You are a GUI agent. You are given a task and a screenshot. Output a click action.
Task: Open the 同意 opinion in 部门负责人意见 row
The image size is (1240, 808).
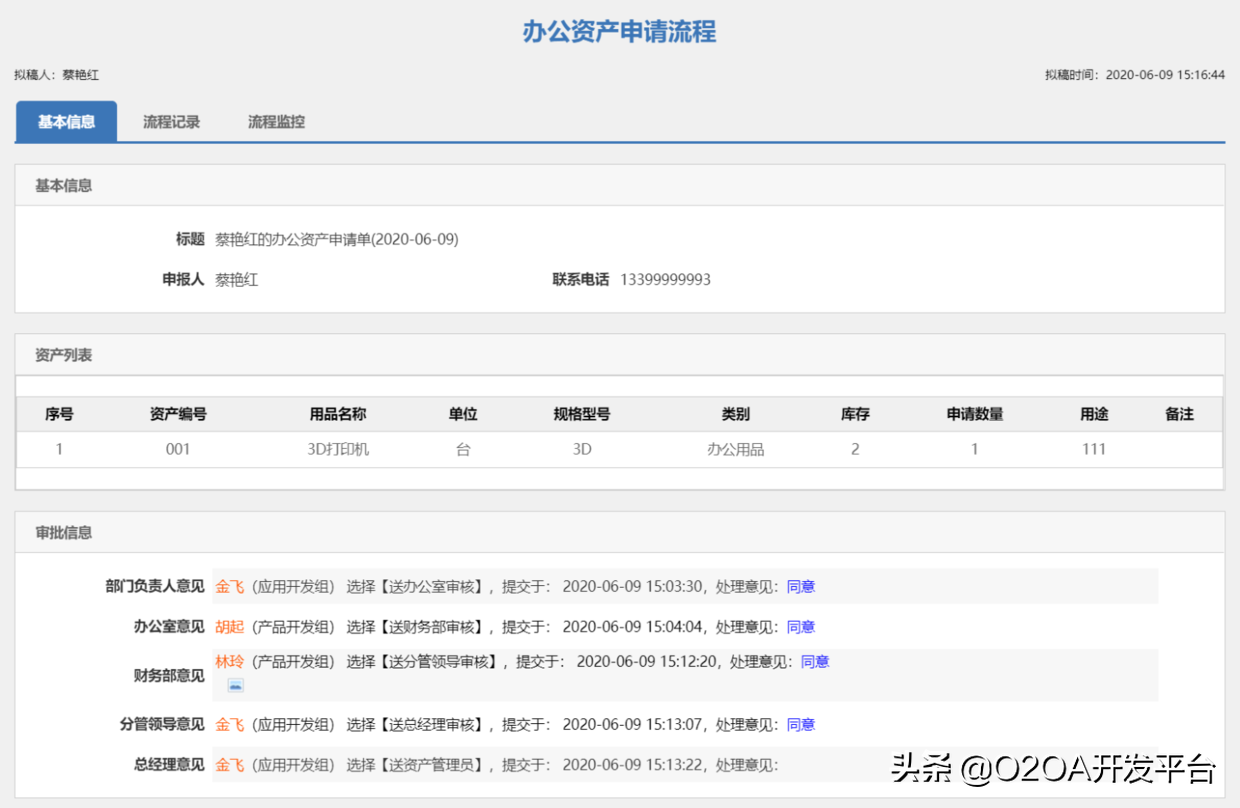click(800, 586)
